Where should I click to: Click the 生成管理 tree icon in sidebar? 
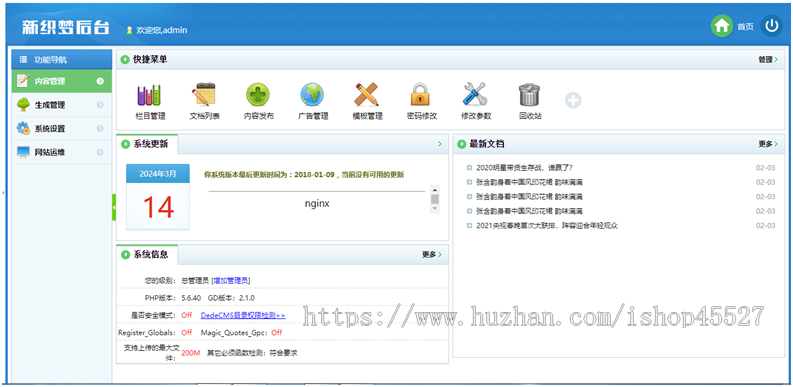tap(23, 105)
